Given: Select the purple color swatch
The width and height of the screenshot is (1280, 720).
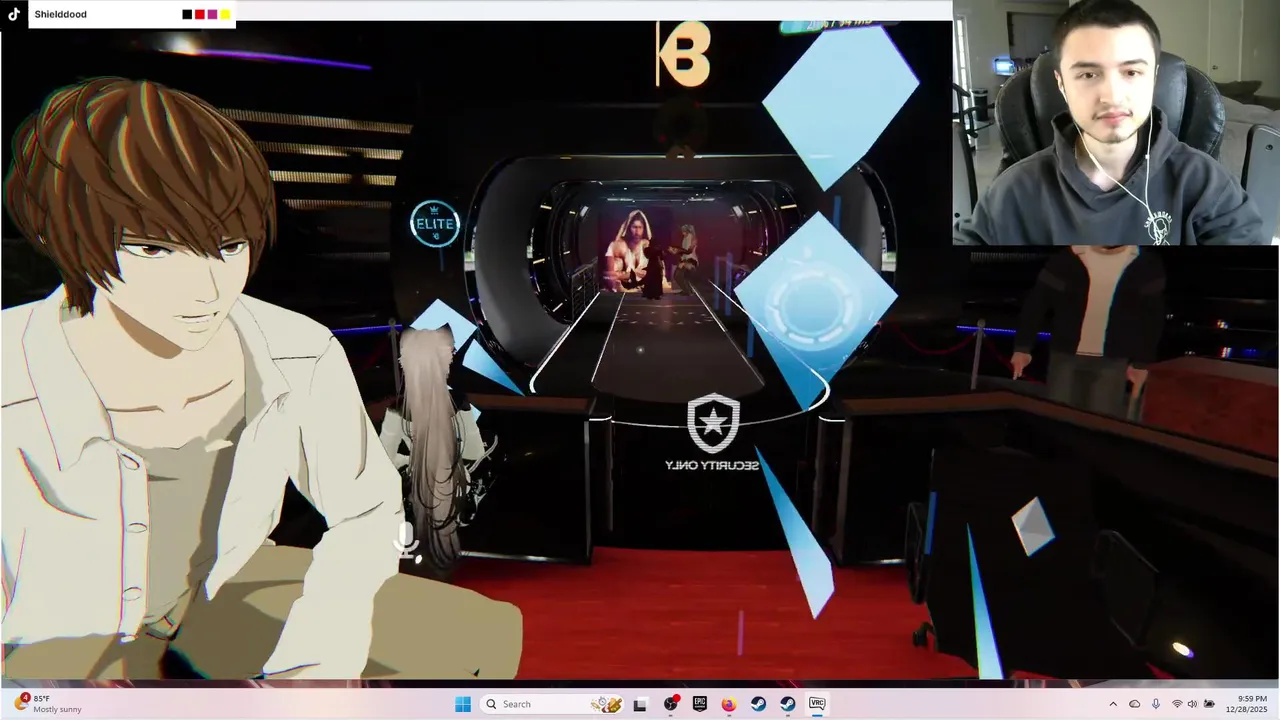Looking at the screenshot, I should 212,14.
